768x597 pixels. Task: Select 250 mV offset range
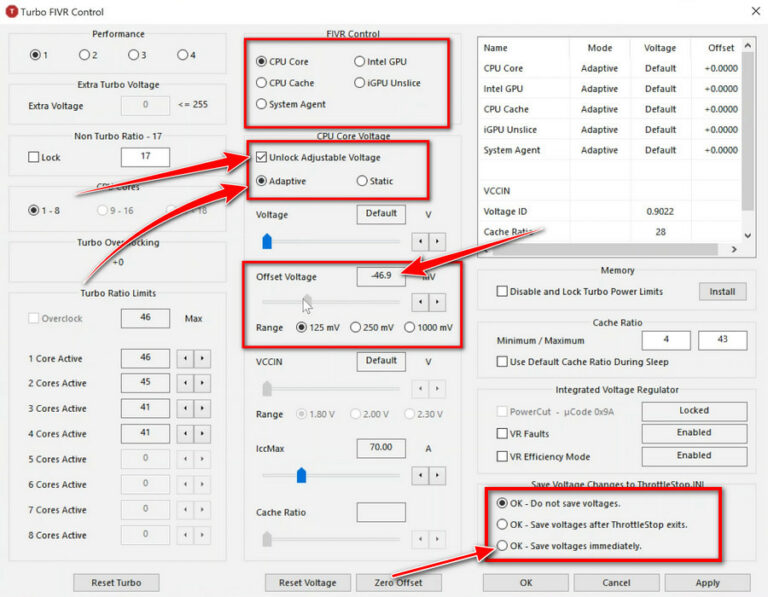pyautogui.click(x=356, y=328)
